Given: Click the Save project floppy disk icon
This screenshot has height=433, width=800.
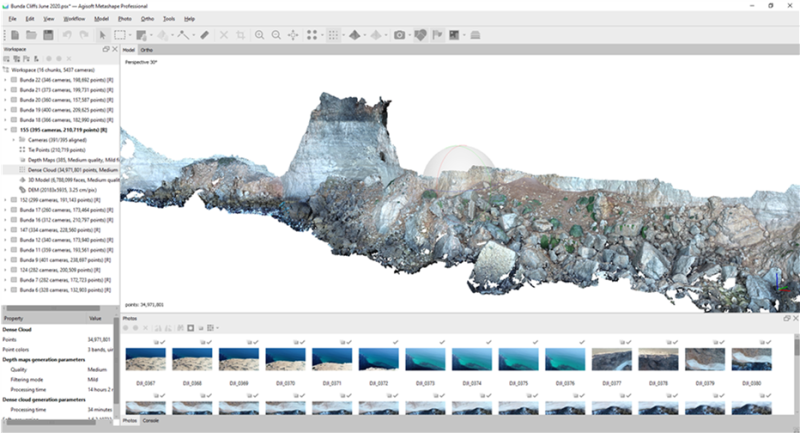Looking at the screenshot, I should click(x=48, y=35).
